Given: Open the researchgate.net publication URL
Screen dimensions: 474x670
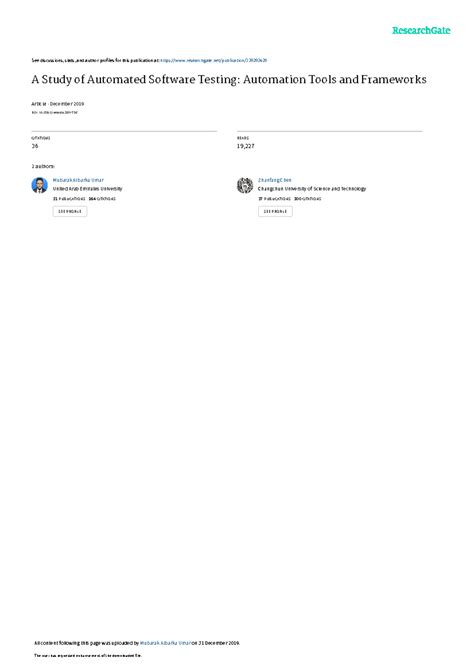Looking at the screenshot, I should click(x=213, y=61).
